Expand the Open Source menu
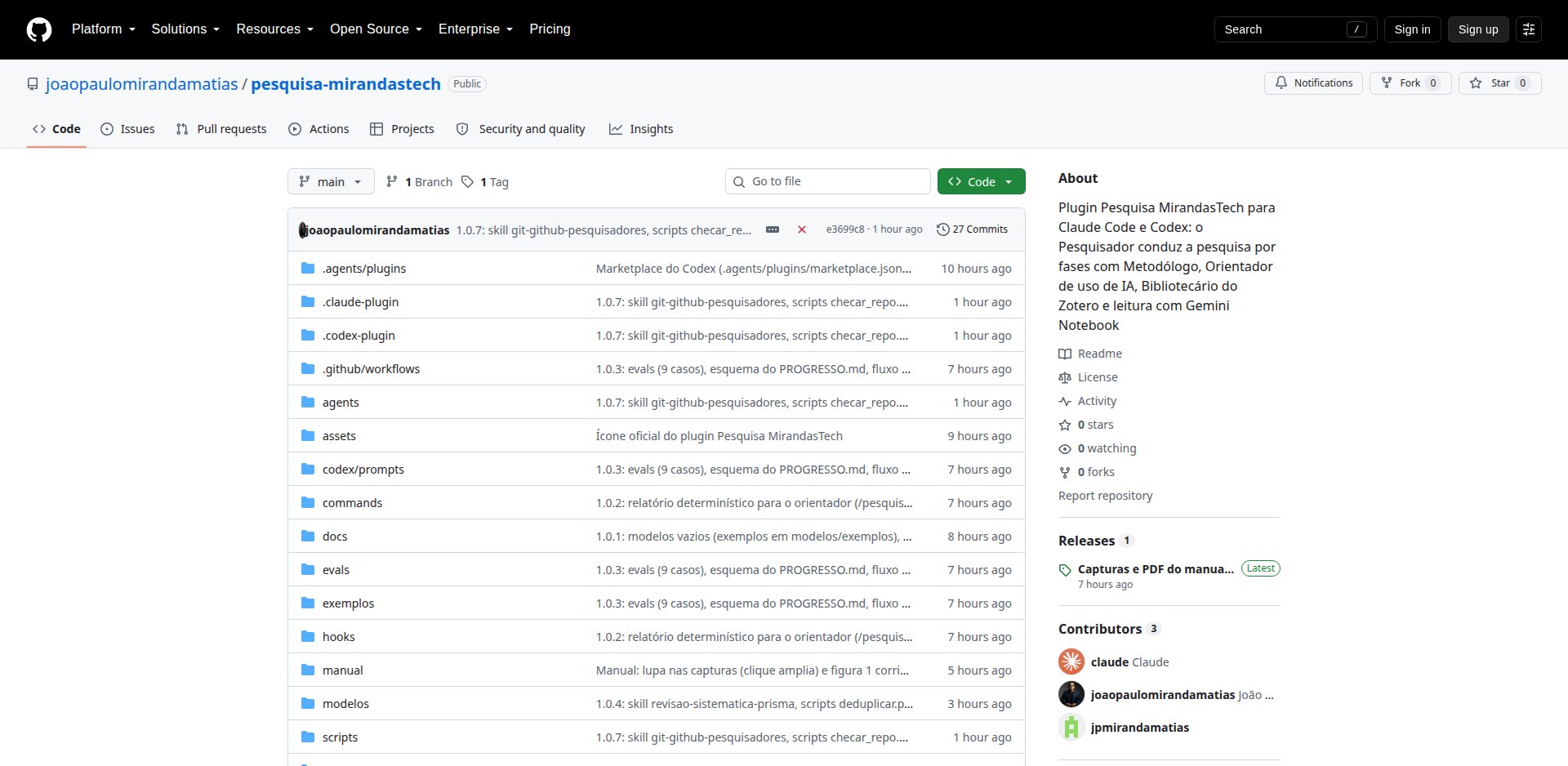The image size is (1568, 766). pos(376,29)
